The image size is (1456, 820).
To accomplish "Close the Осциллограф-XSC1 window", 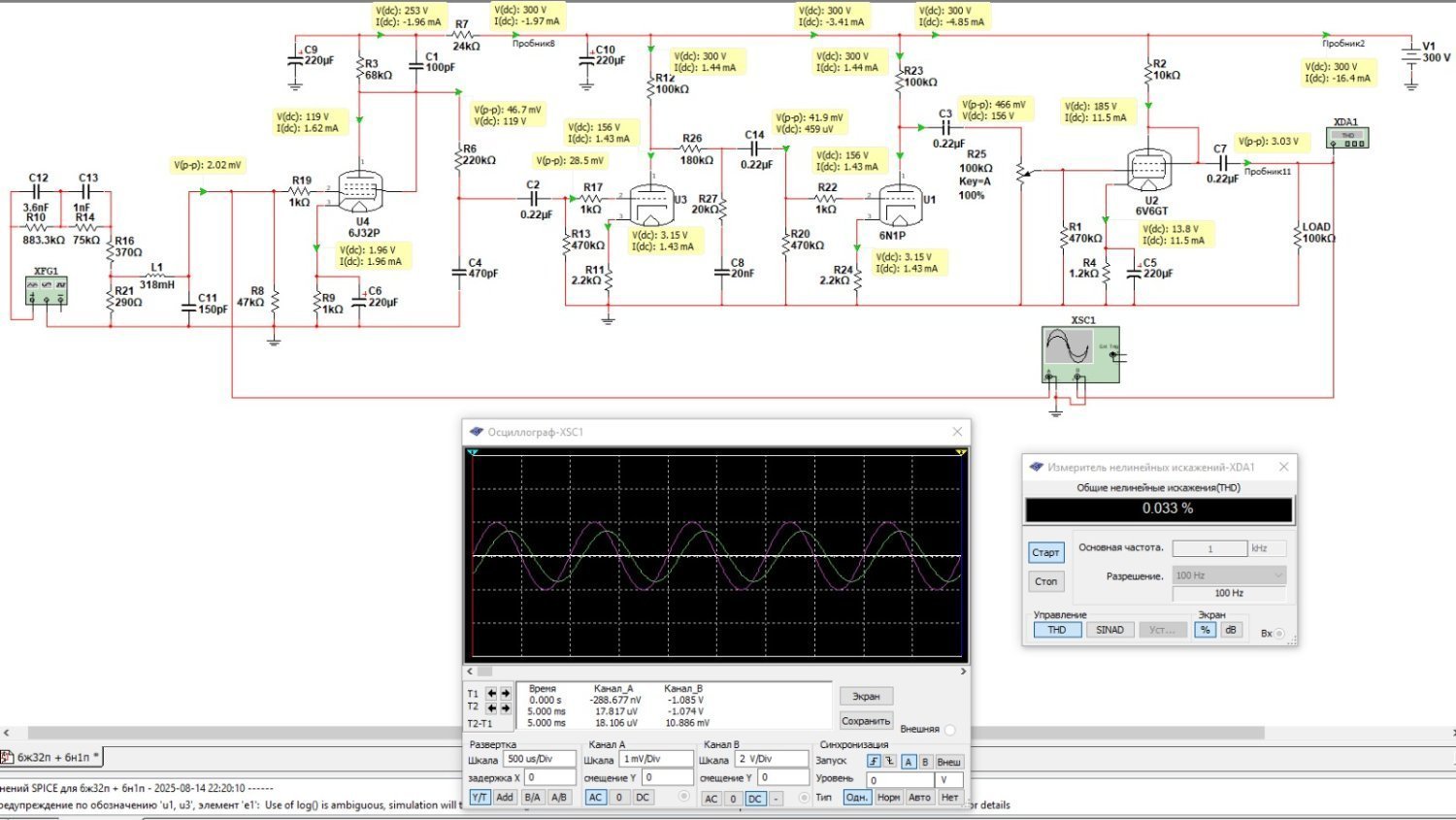I will point(957,432).
